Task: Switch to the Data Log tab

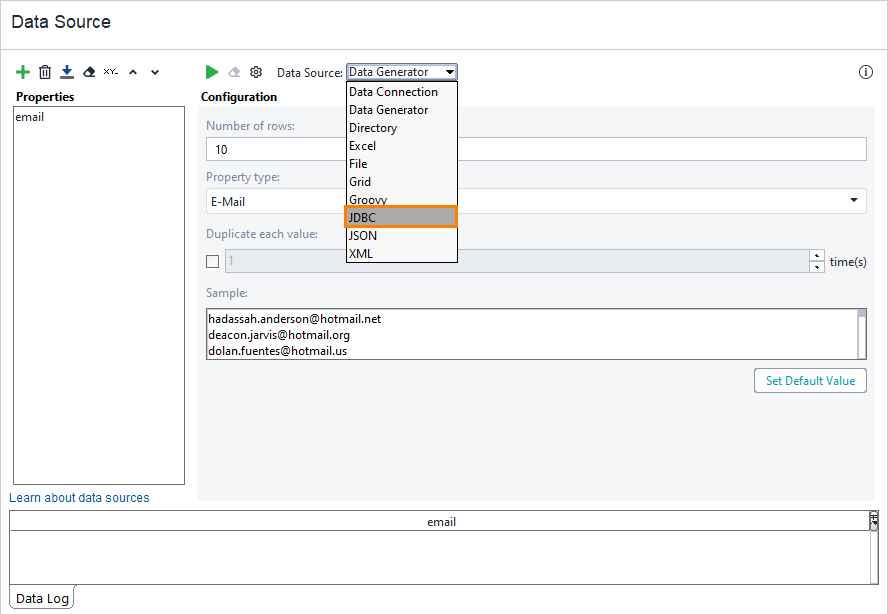Action: point(41,597)
